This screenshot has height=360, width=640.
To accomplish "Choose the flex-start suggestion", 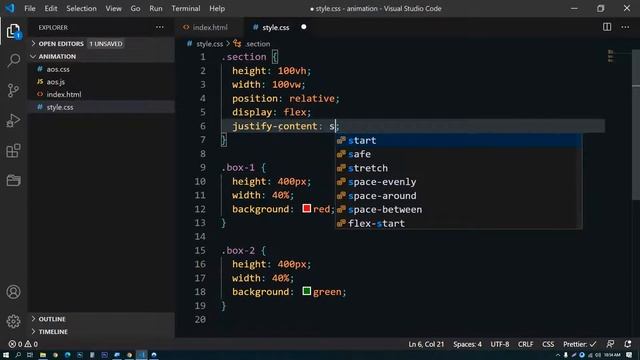I will (458, 223).
